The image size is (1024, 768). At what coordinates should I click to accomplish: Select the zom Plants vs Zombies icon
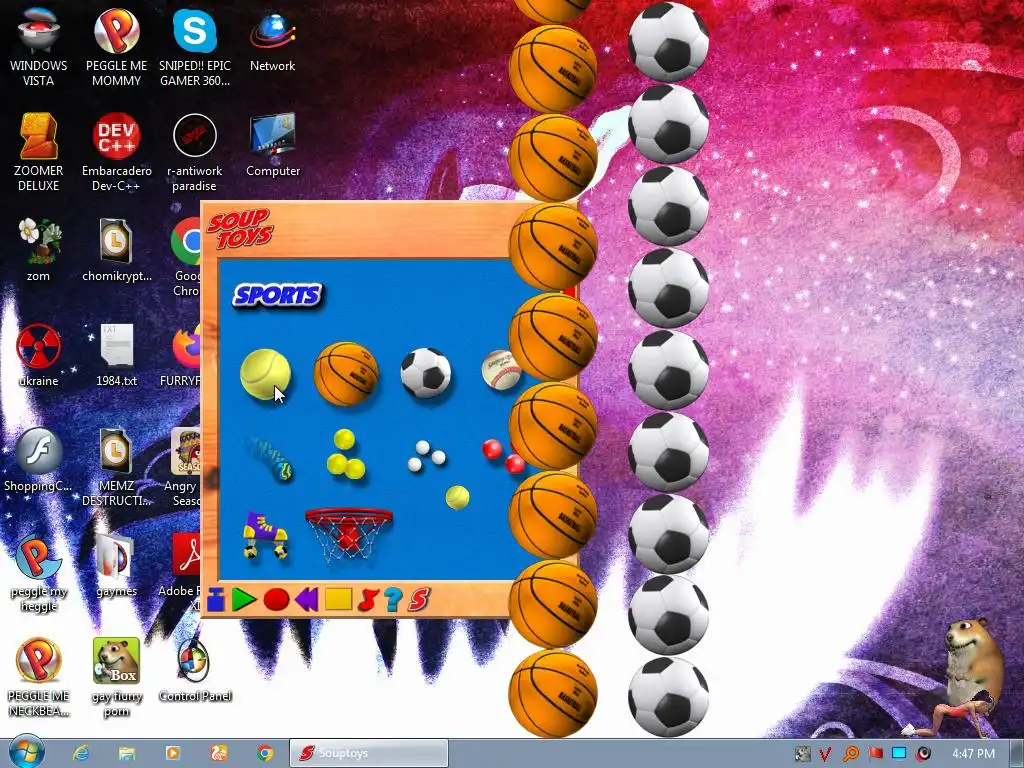pyautogui.click(x=39, y=251)
